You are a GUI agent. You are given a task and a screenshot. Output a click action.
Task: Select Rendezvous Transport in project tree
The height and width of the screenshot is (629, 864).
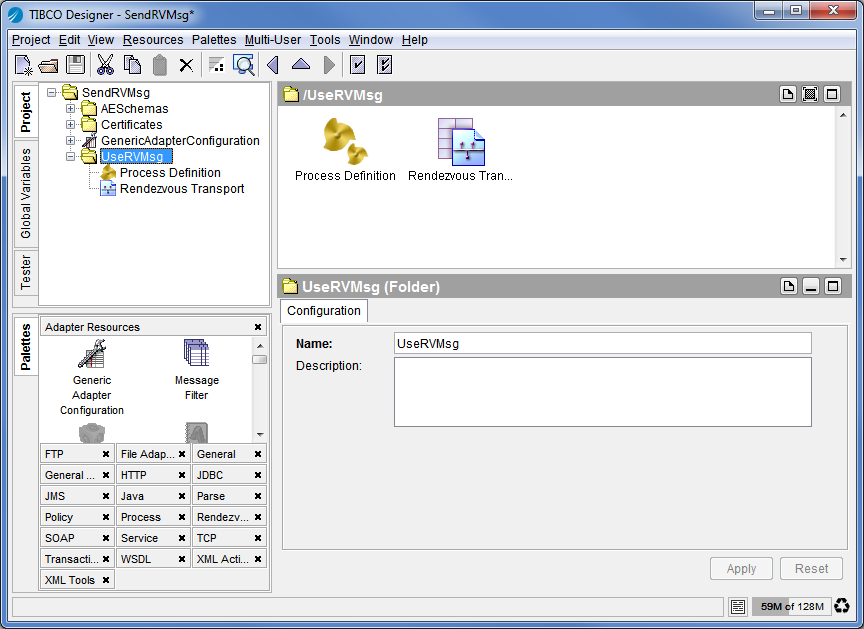pyautogui.click(x=182, y=188)
